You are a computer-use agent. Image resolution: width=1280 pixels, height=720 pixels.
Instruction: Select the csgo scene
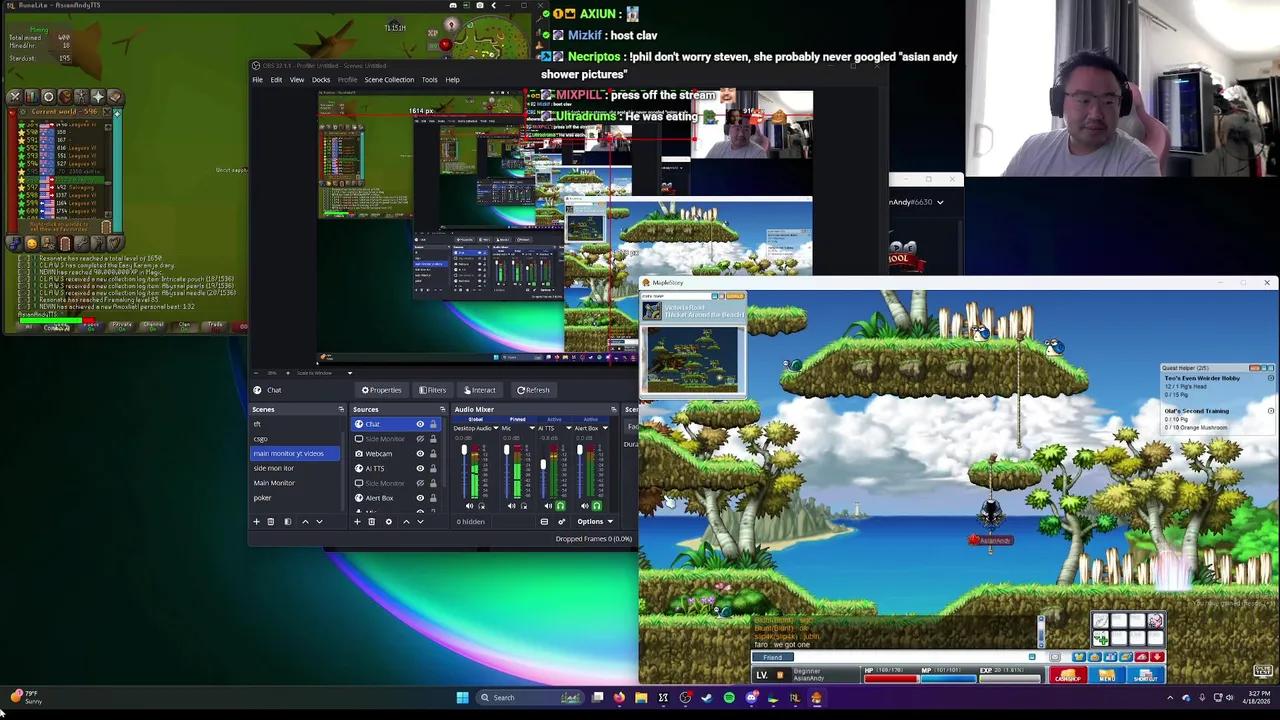261,439
